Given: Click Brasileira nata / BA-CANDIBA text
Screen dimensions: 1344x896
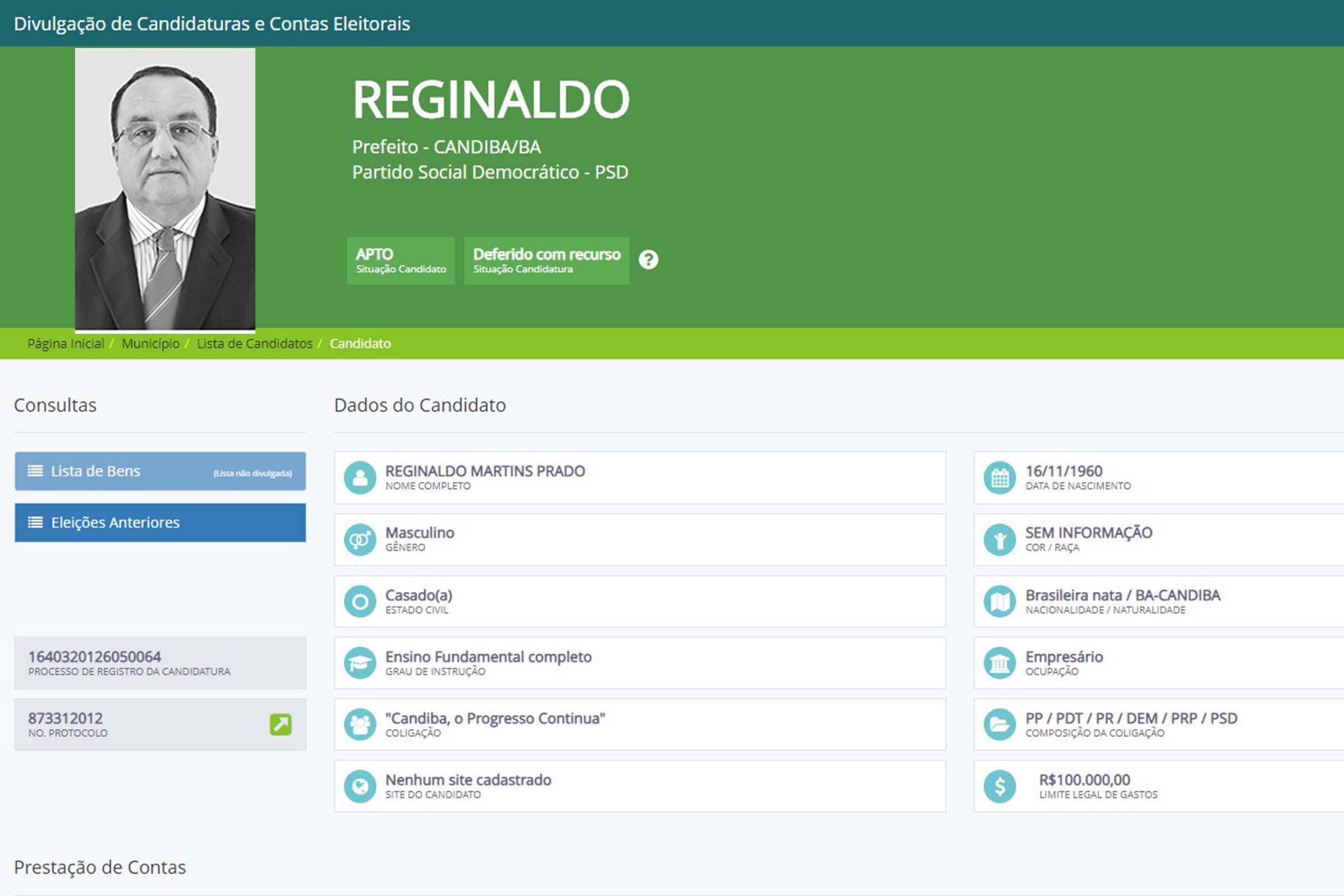Looking at the screenshot, I should click(x=1123, y=595).
